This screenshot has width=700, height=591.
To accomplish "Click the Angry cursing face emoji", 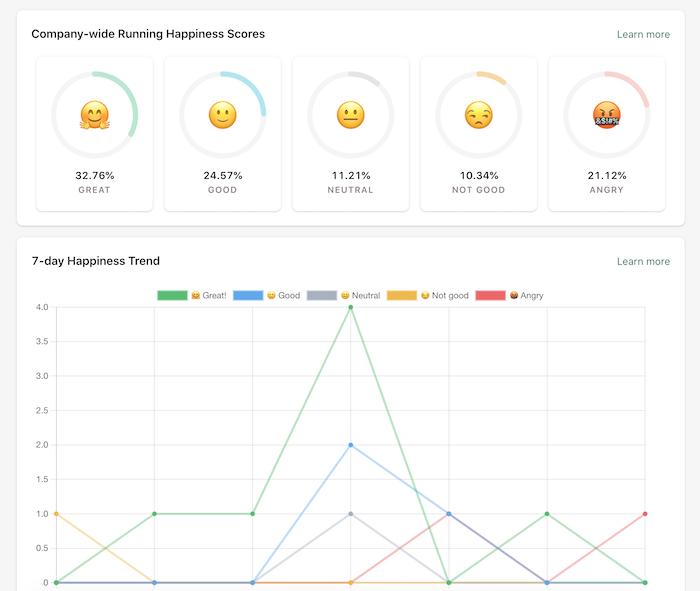I will (x=607, y=115).
